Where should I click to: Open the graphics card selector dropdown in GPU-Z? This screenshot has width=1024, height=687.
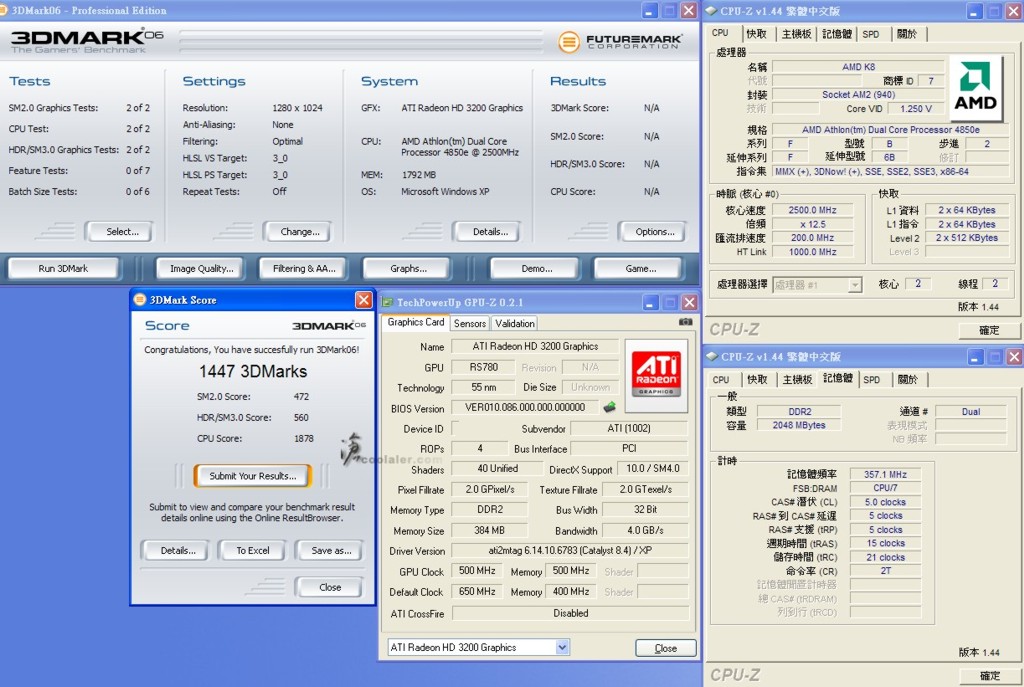[562, 647]
